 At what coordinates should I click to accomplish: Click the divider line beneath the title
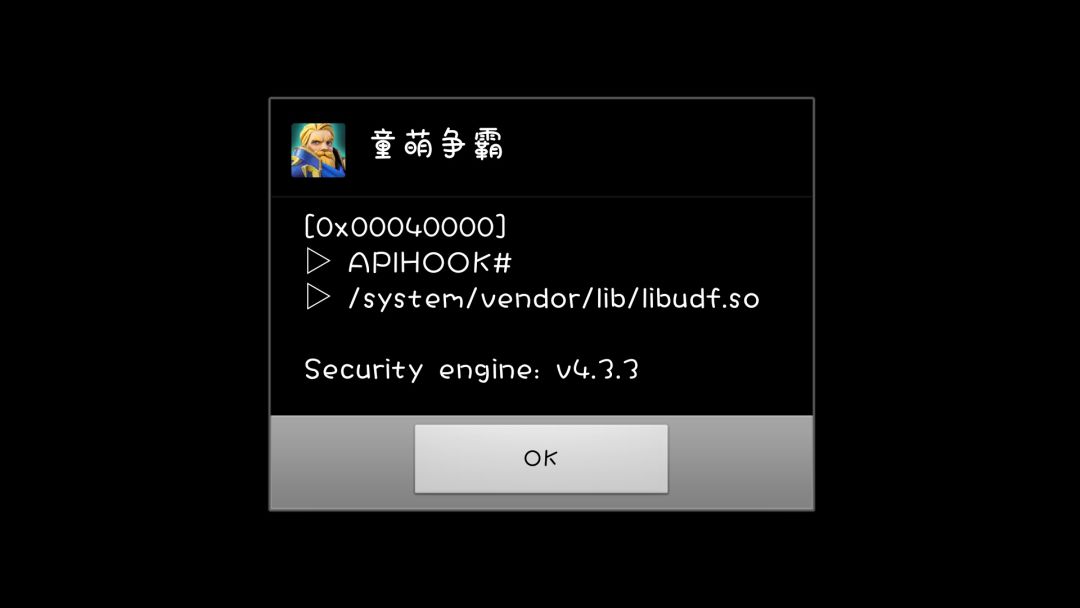coord(541,197)
